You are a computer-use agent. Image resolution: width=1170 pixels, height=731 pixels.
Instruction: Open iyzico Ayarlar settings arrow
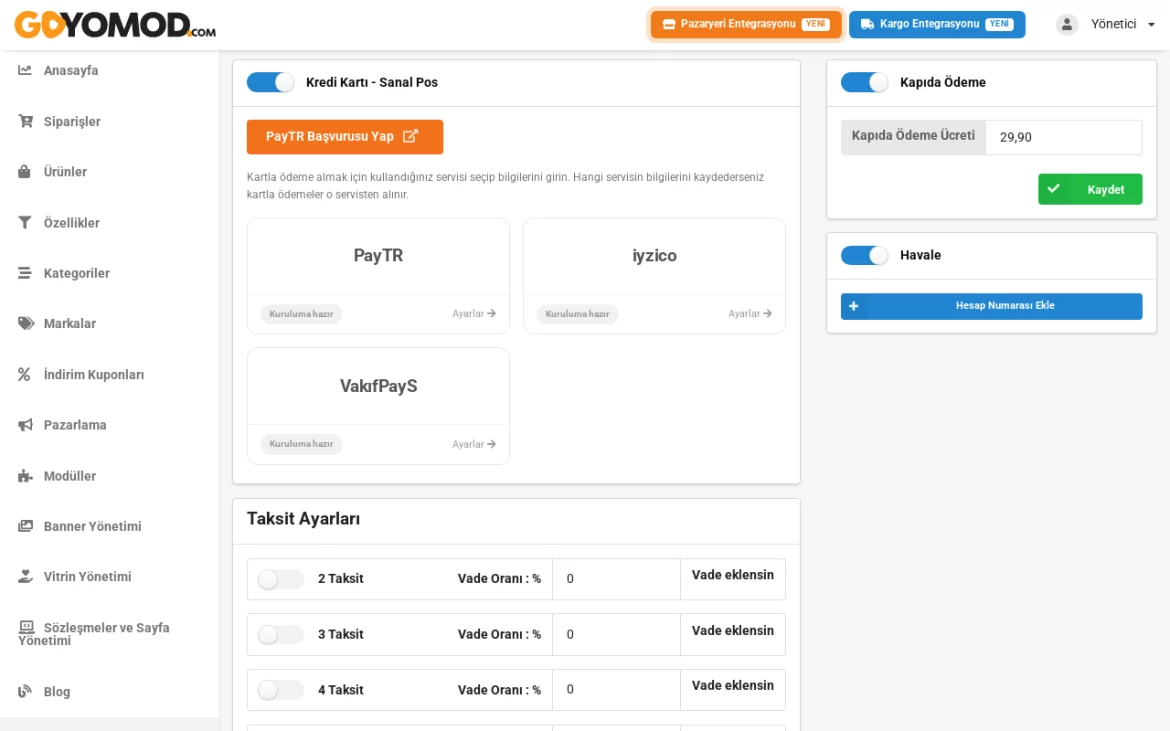tap(750, 314)
